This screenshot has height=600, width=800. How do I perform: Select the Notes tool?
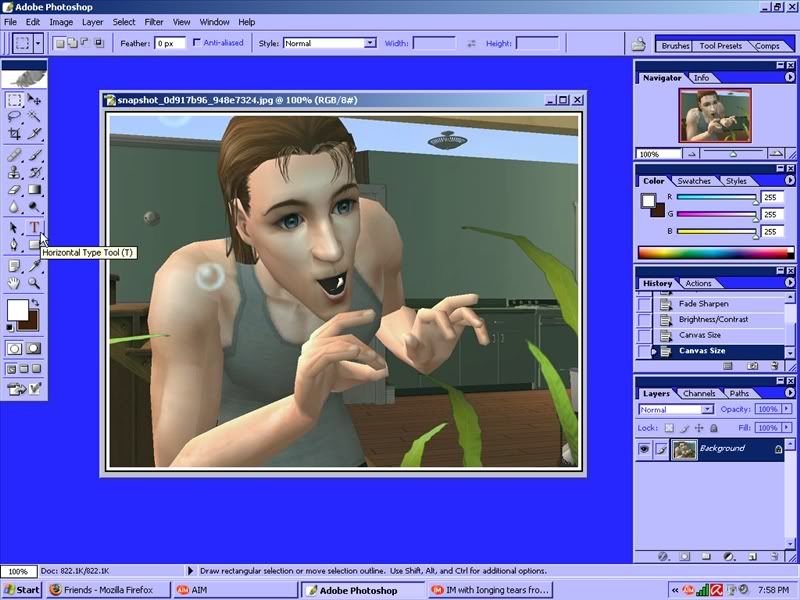pyautogui.click(x=14, y=265)
